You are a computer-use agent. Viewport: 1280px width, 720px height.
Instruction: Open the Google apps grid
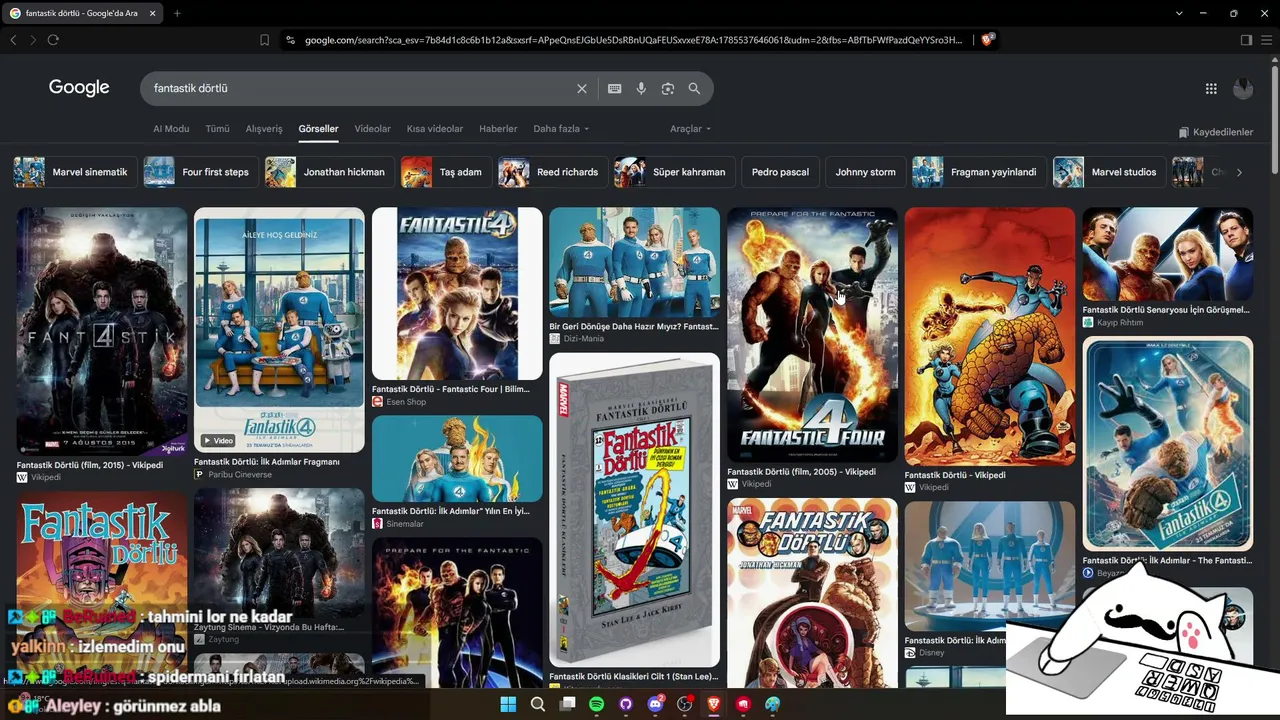1211,88
